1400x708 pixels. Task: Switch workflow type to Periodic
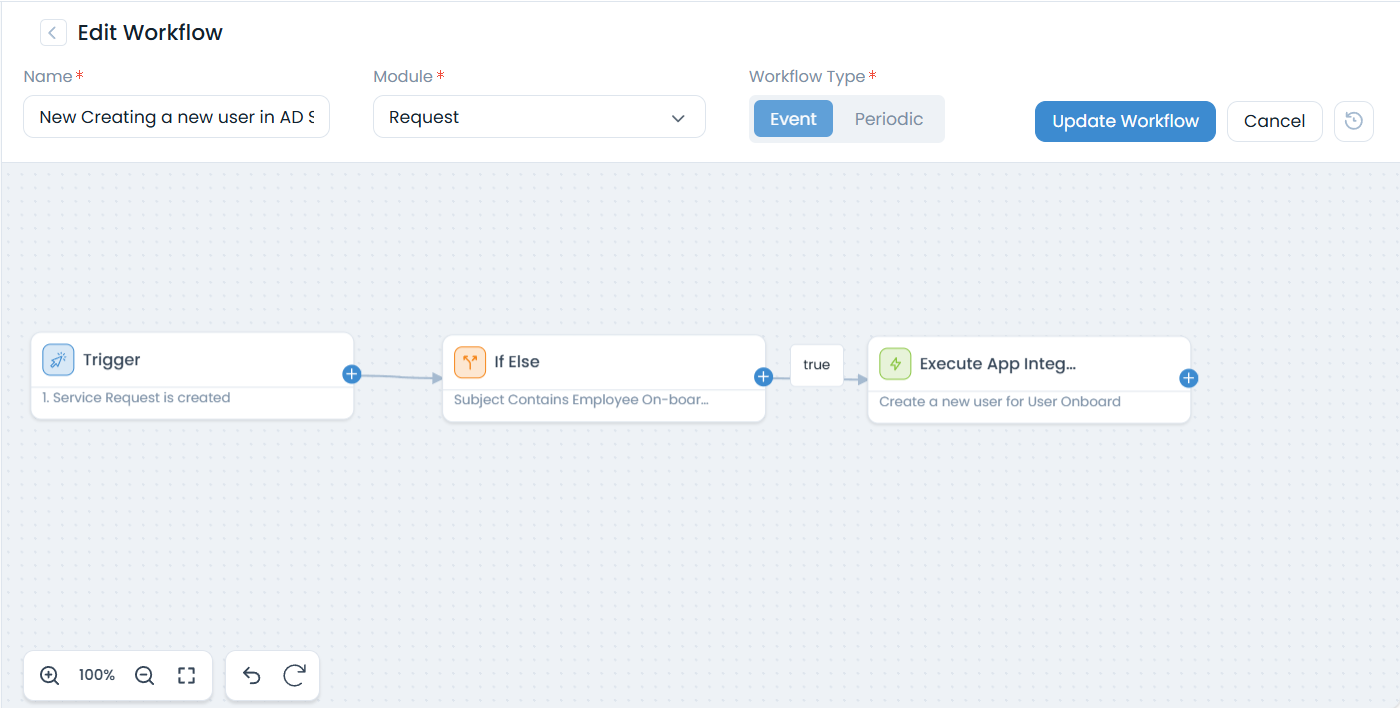[888, 119]
